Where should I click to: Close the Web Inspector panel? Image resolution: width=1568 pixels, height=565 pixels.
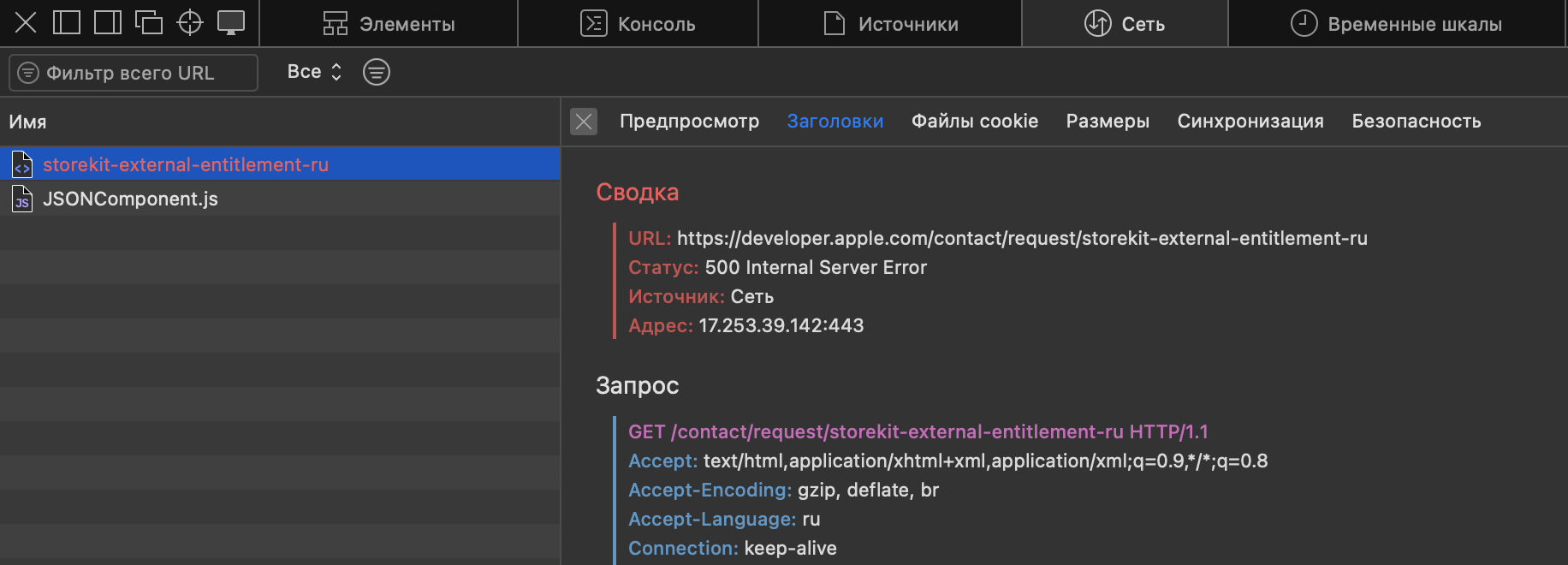[26, 23]
